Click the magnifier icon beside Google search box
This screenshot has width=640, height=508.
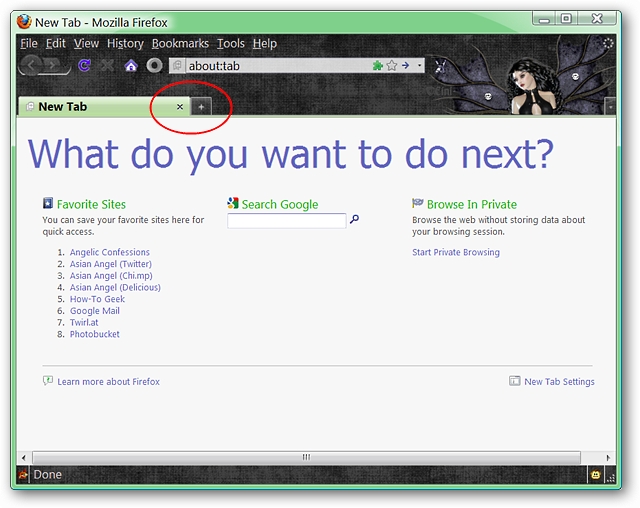[x=354, y=220]
